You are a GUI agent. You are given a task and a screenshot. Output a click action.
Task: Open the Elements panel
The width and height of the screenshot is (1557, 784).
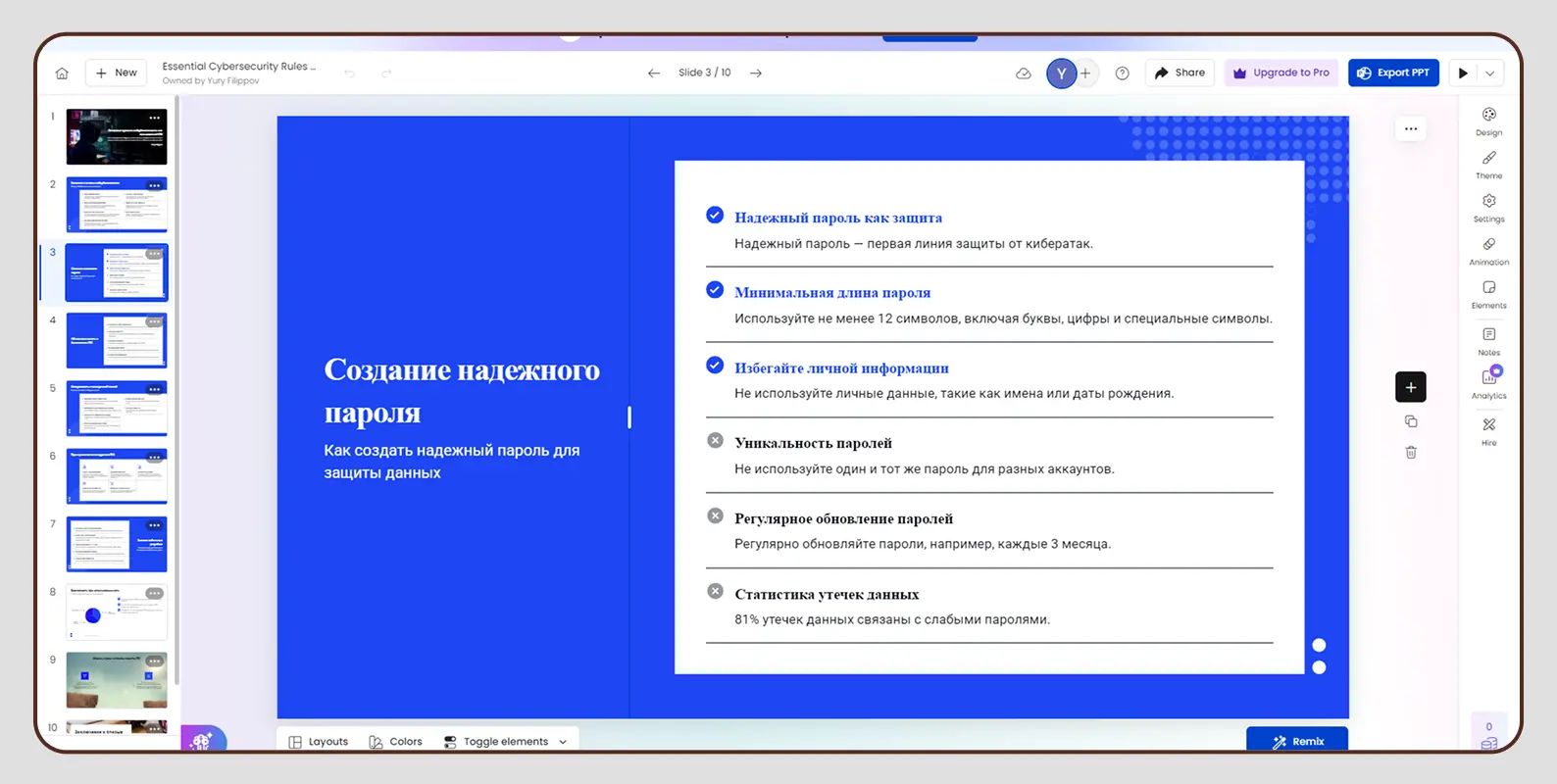coord(1488,293)
